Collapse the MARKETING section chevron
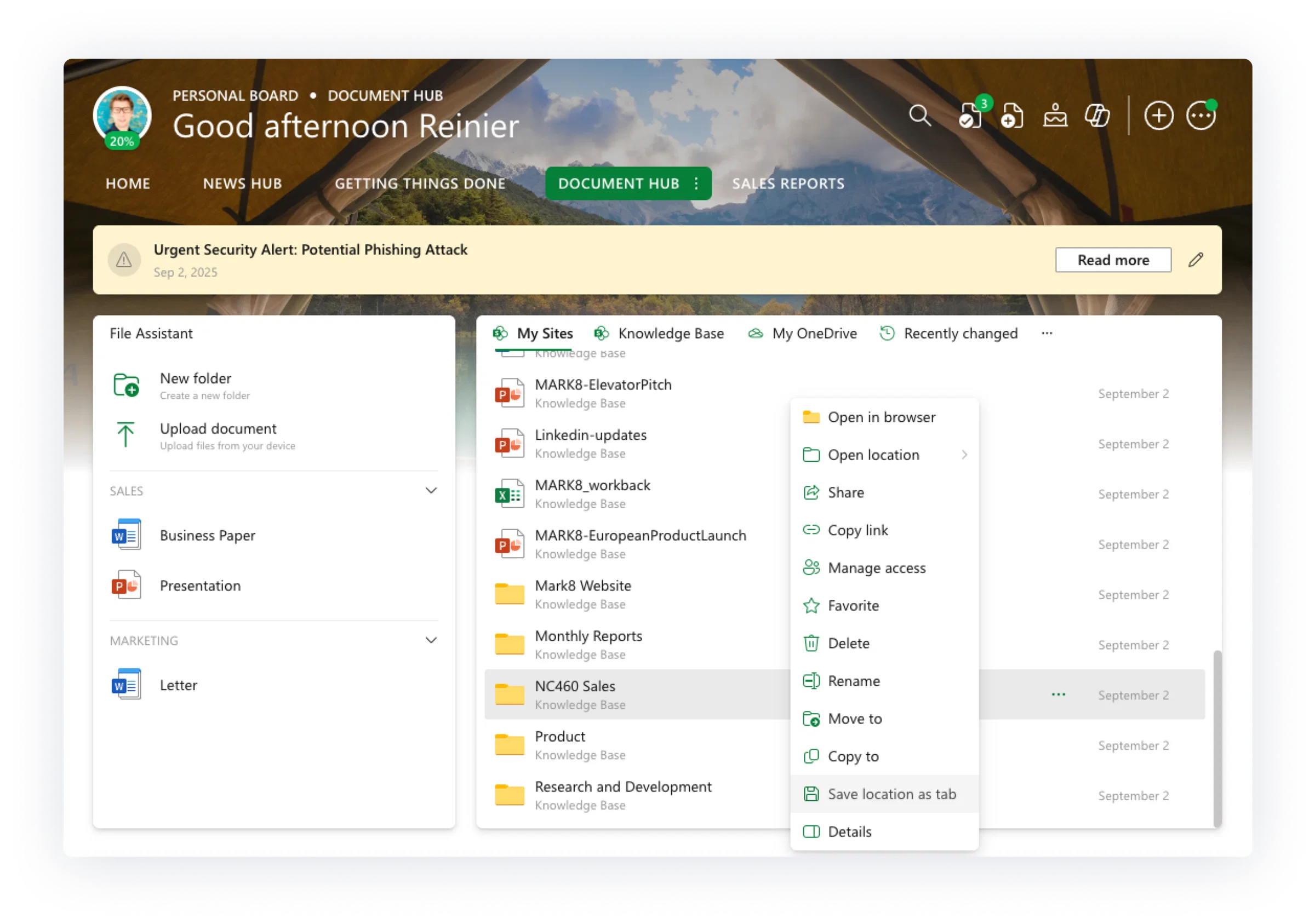 click(x=431, y=640)
